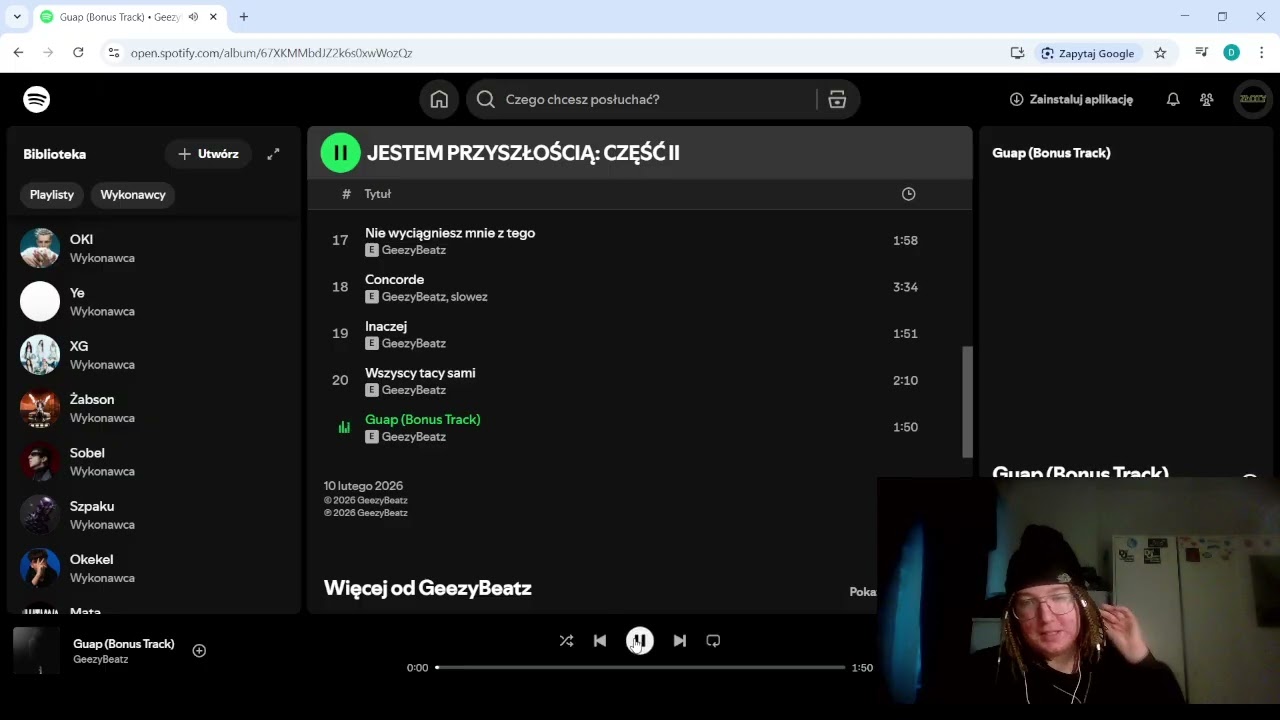Click now-playing album cover thumbnail
The height and width of the screenshot is (720, 1280).
click(x=37, y=651)
